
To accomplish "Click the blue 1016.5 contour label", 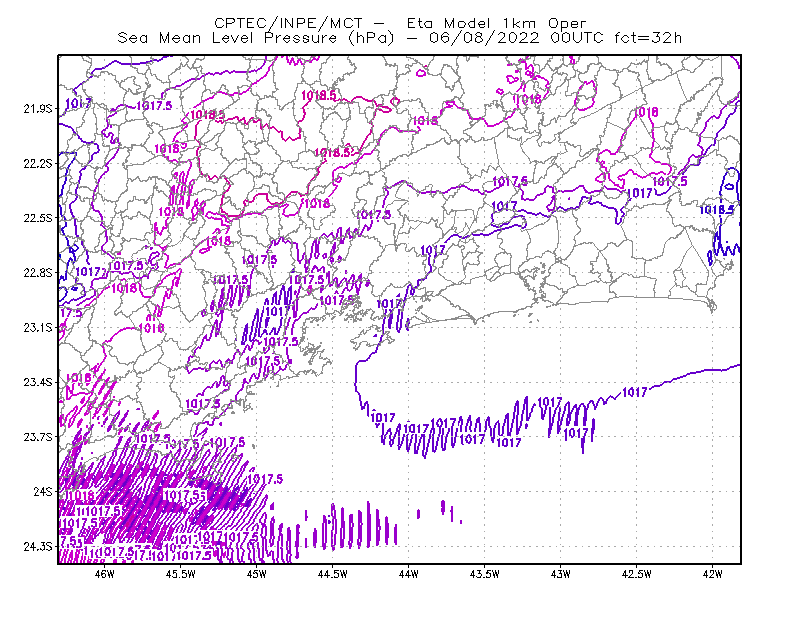I will click(x=716, y=210).
